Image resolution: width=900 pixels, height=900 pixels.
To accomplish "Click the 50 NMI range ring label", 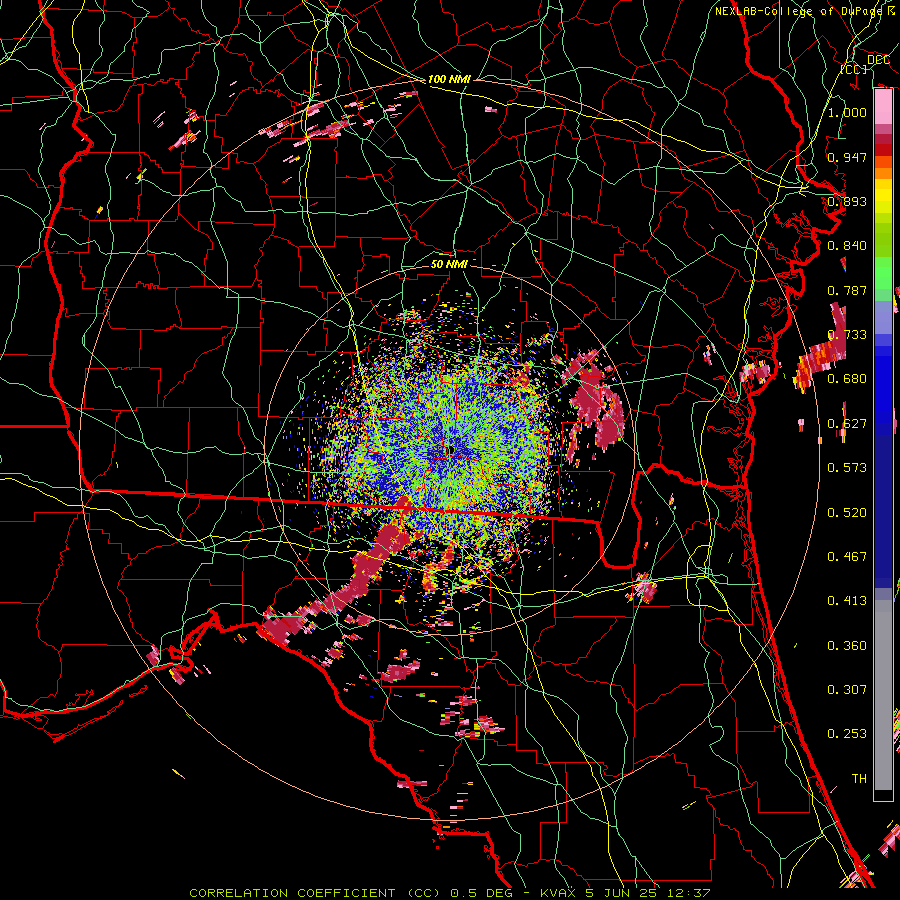I will coord(449,264).
